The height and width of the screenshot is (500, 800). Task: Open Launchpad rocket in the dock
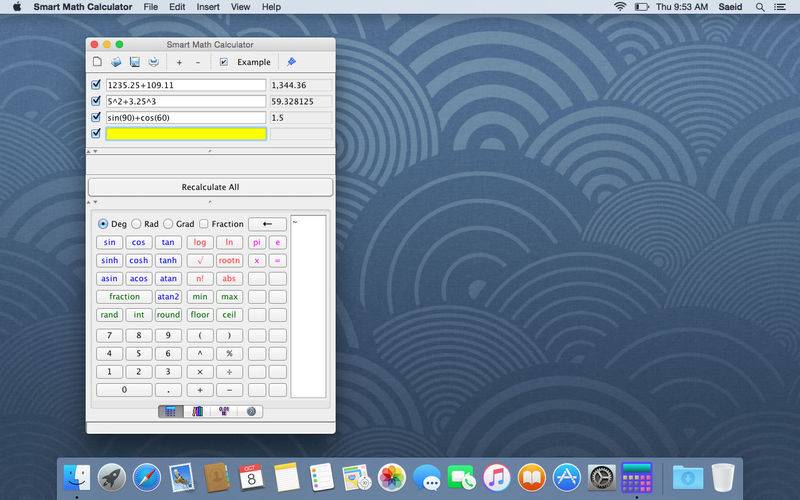[112, 478]
